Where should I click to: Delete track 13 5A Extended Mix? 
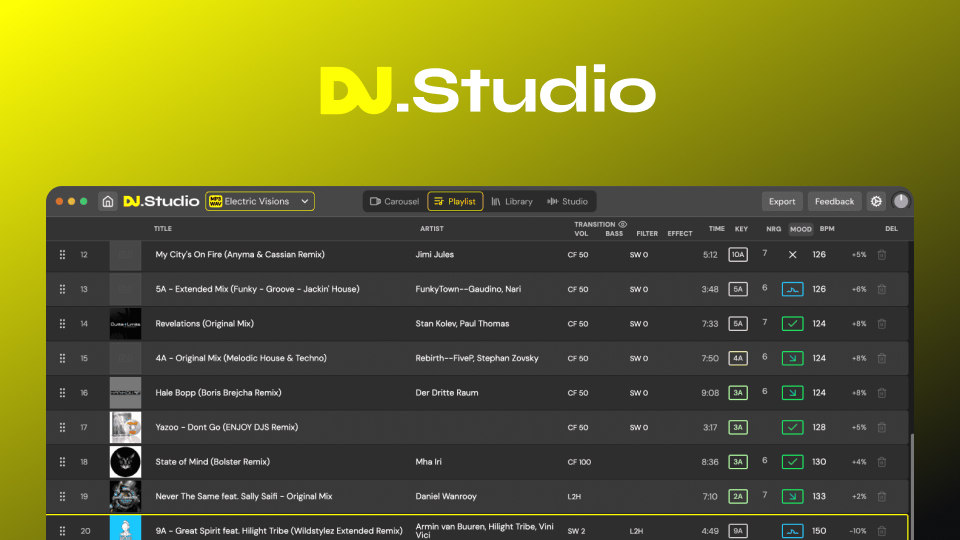(x=882, y=289)
